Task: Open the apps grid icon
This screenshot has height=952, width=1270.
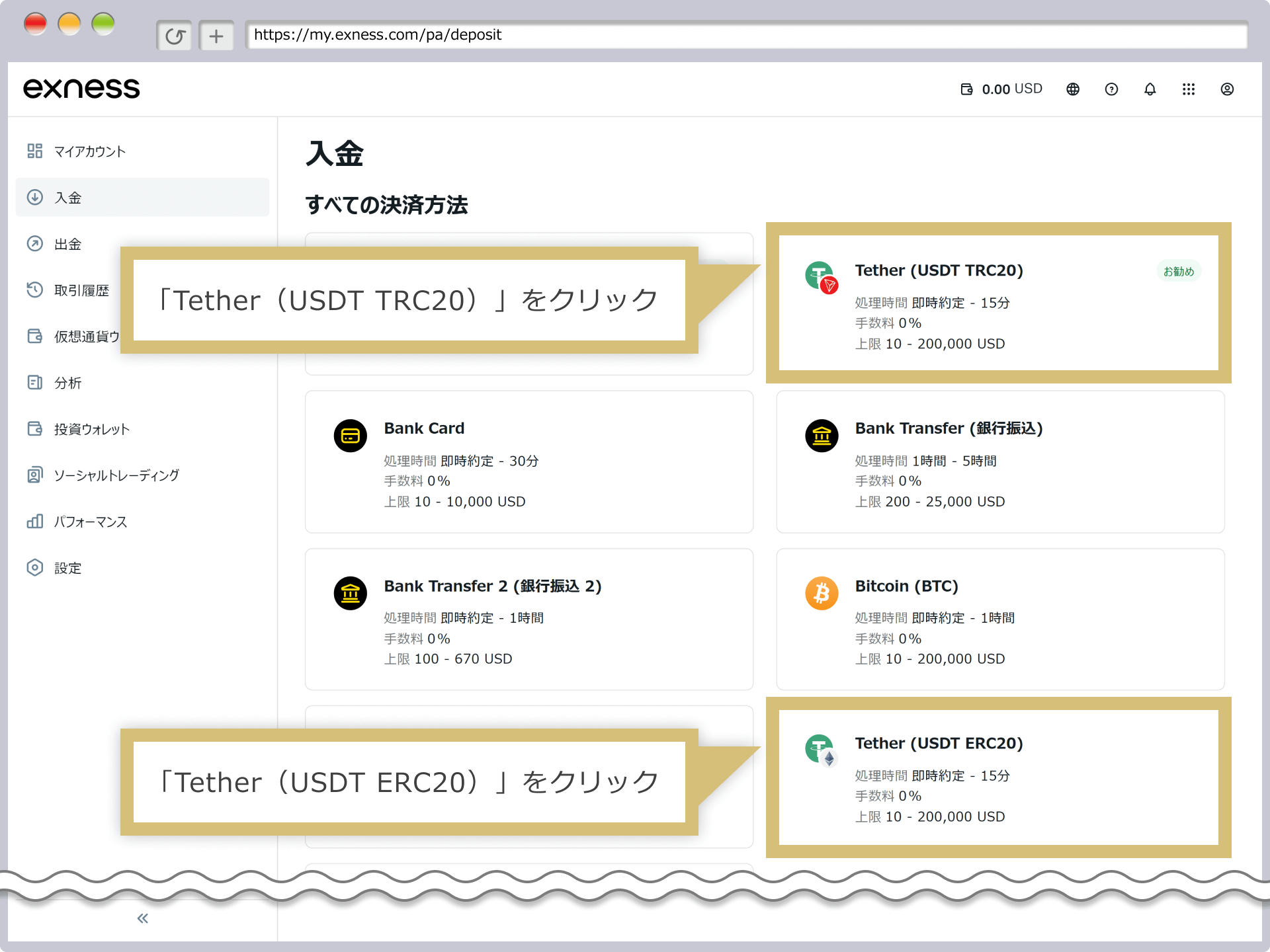Action: coord(1189,89)
